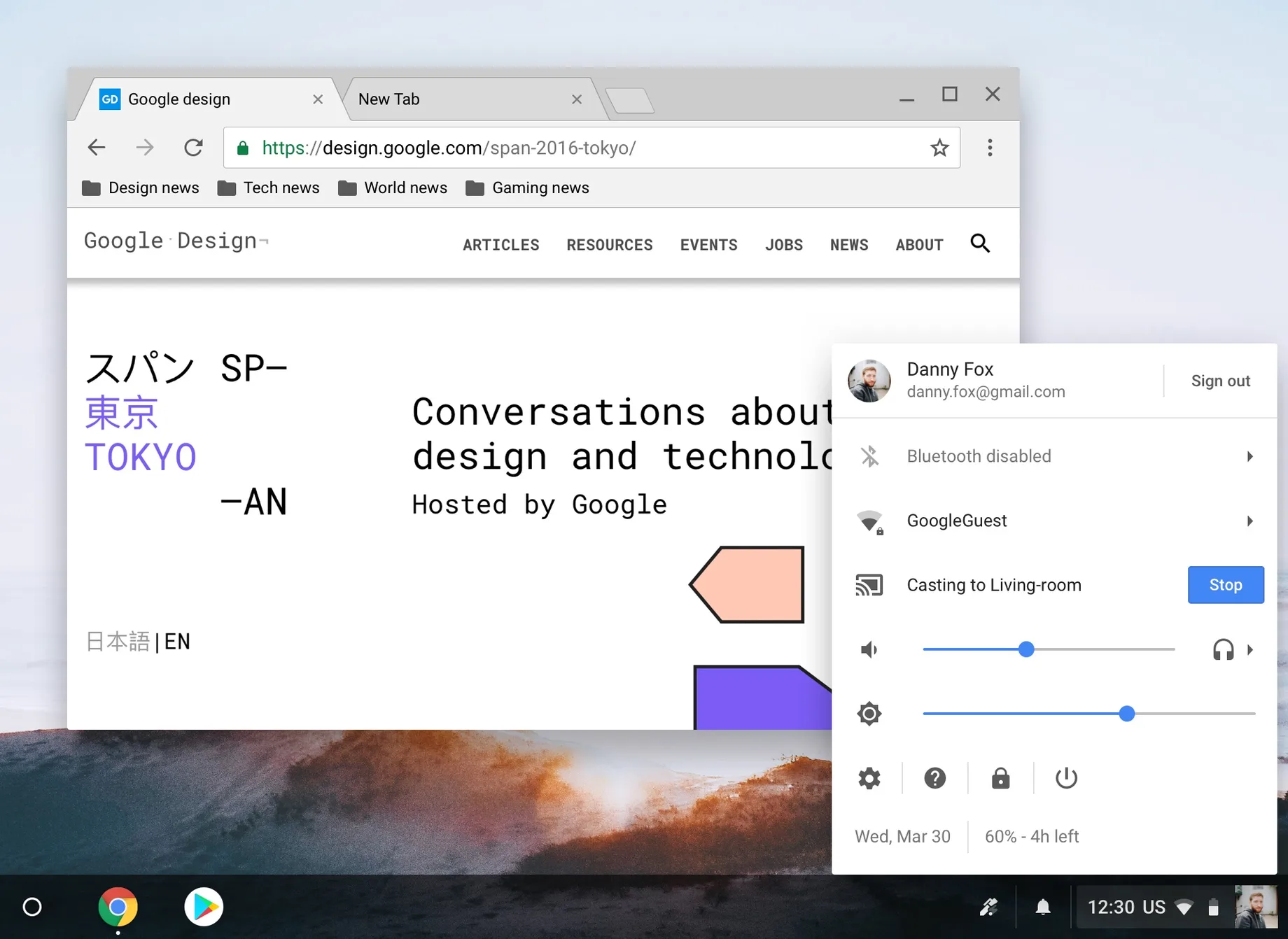The image size is (1288, 939).
Task: Click Sign out in the system panel
Action: [1221, 381]
